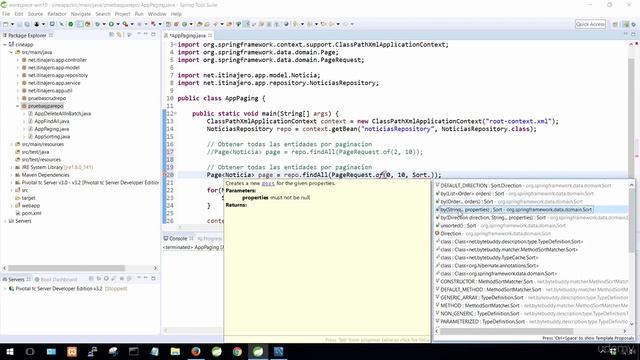This screenshot has width=640, height=360.
Task: Click the Run External Tools toolbar icon
Action: [125, 24]
